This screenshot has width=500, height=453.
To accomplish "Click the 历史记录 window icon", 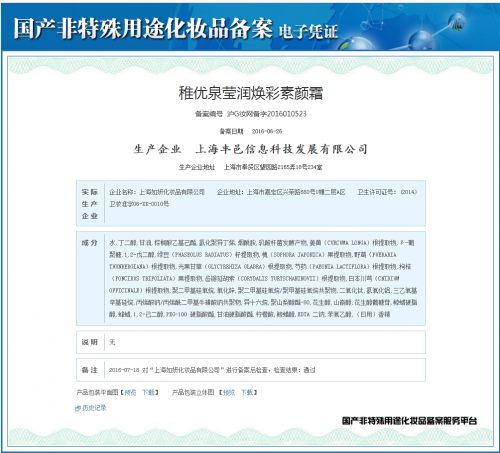I will click(78, 408).
